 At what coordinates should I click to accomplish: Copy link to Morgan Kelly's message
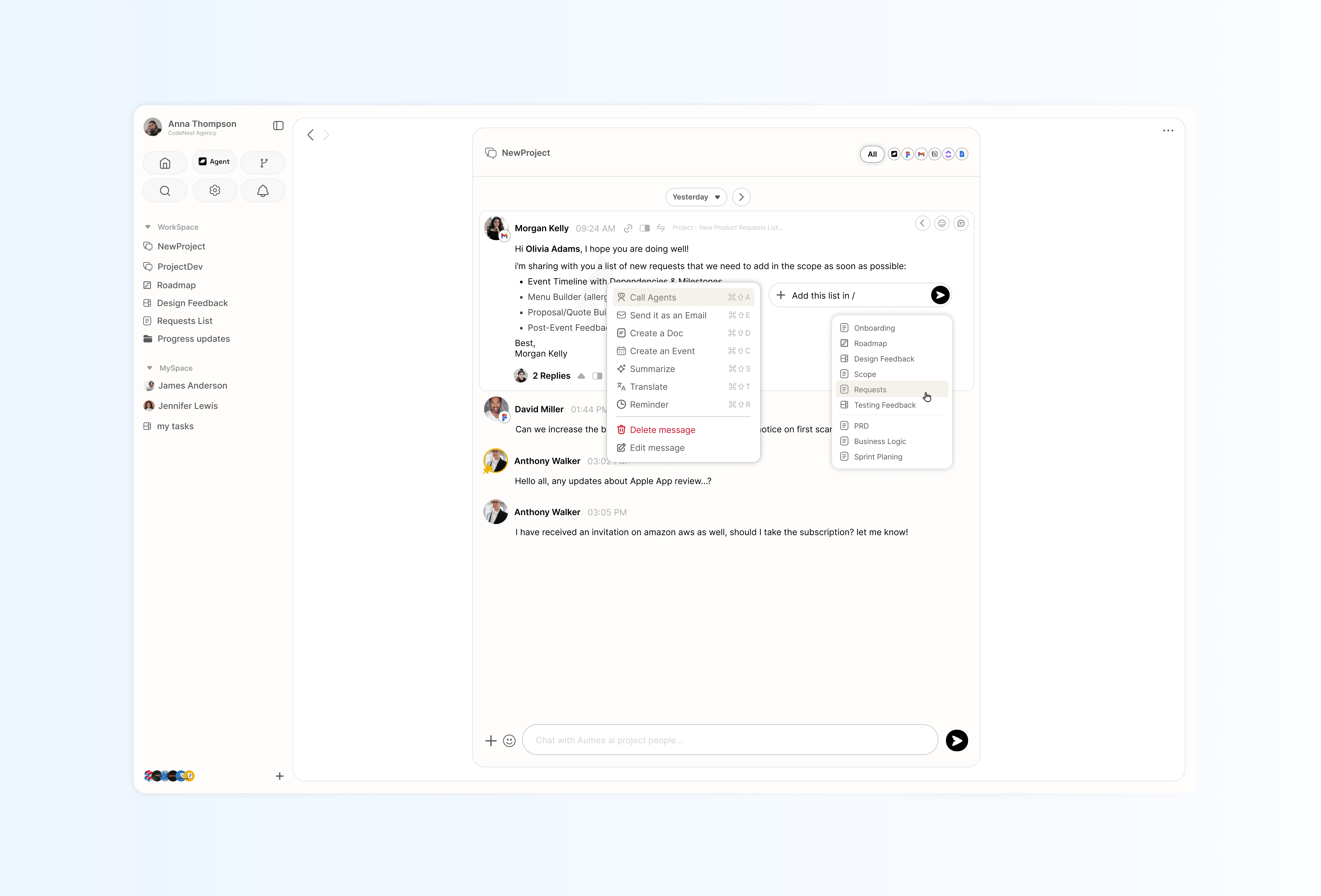(628, 228)
